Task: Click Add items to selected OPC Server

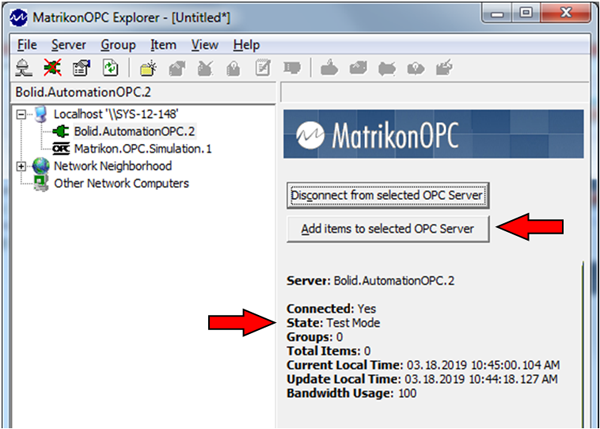Action: coord(387,229)
